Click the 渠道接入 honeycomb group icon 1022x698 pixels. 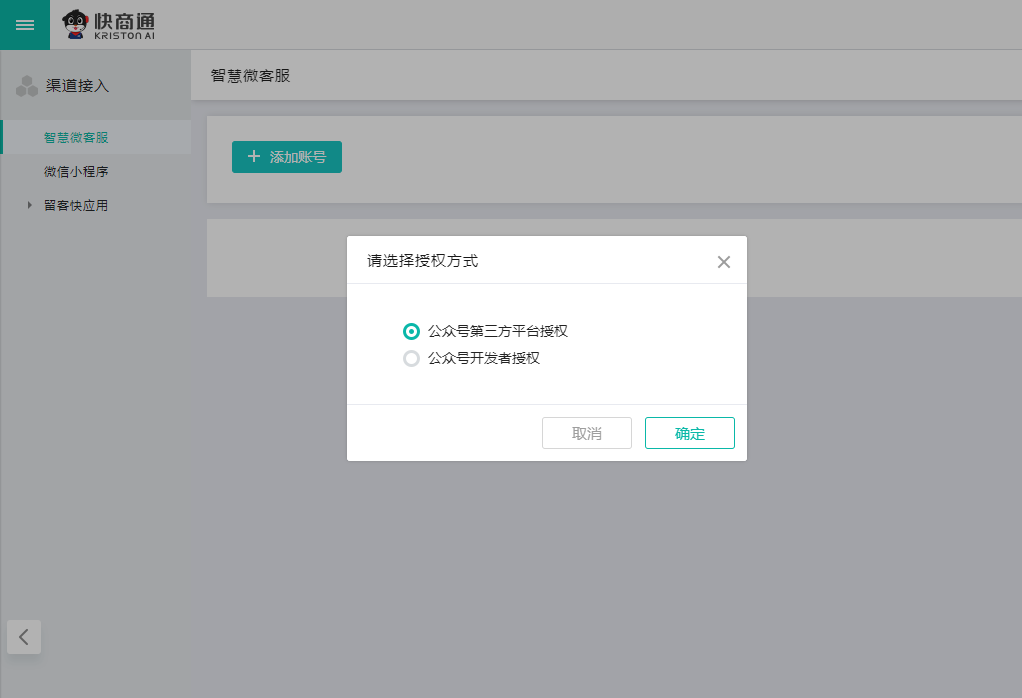point(25,85)
